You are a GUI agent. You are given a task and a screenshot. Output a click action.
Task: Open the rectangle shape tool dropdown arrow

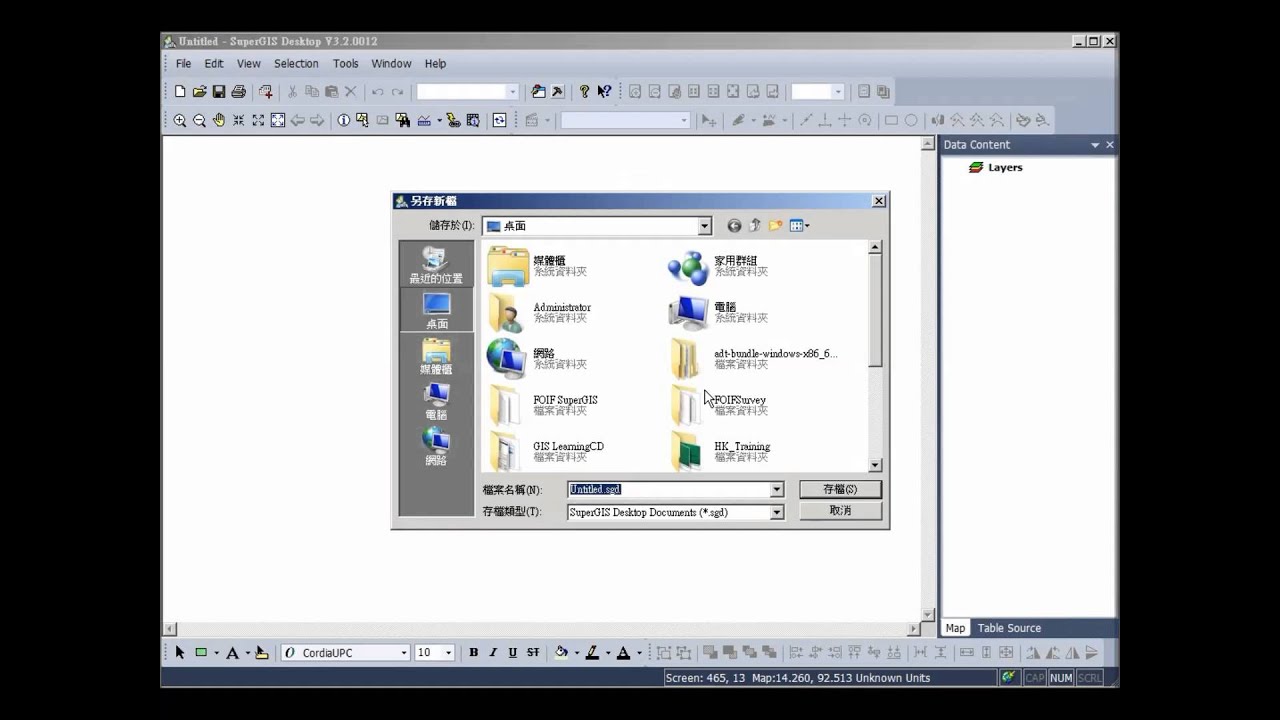[216, 653]
